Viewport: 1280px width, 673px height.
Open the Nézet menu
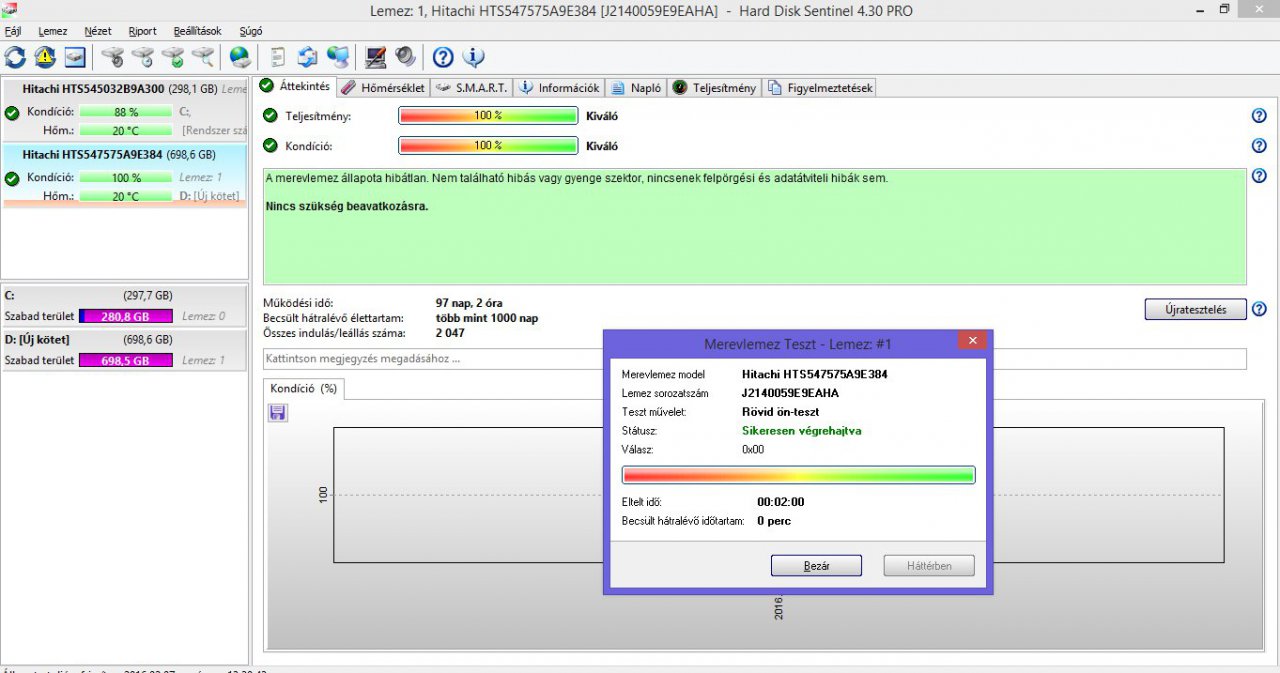[x=98, y=31]
